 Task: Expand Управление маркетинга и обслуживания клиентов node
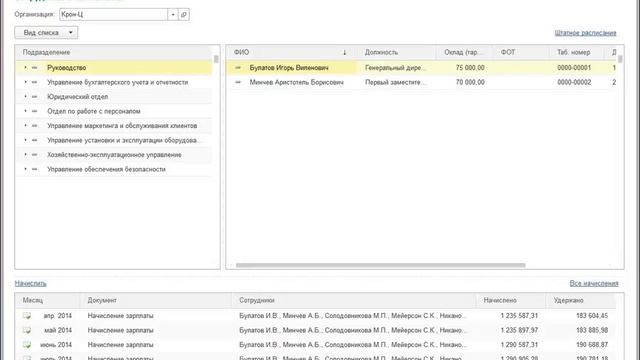[25, 125]
